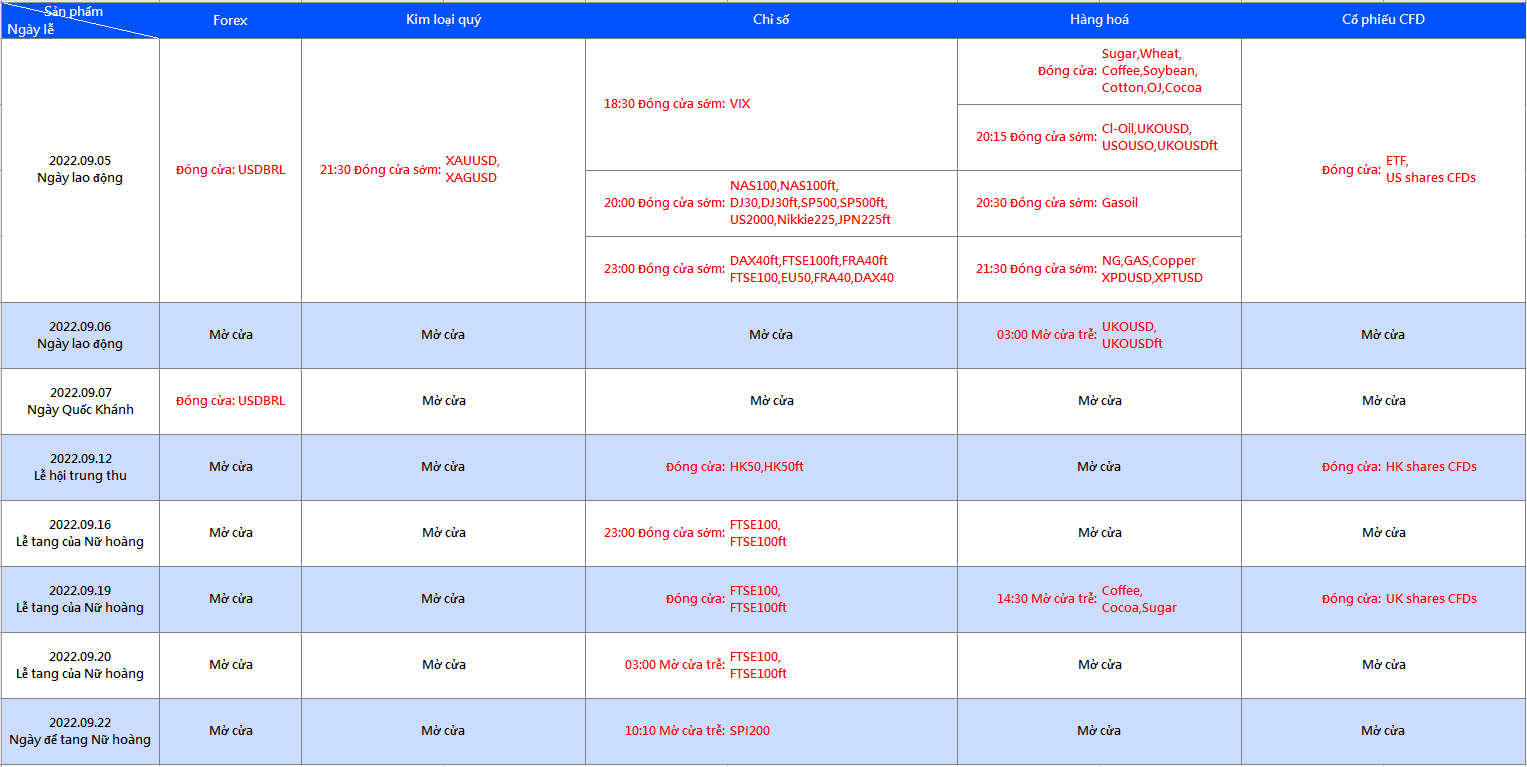
Task: Click the 18:30 Đóng cửa sớm VIX cell
Action: tap(771, 104)
